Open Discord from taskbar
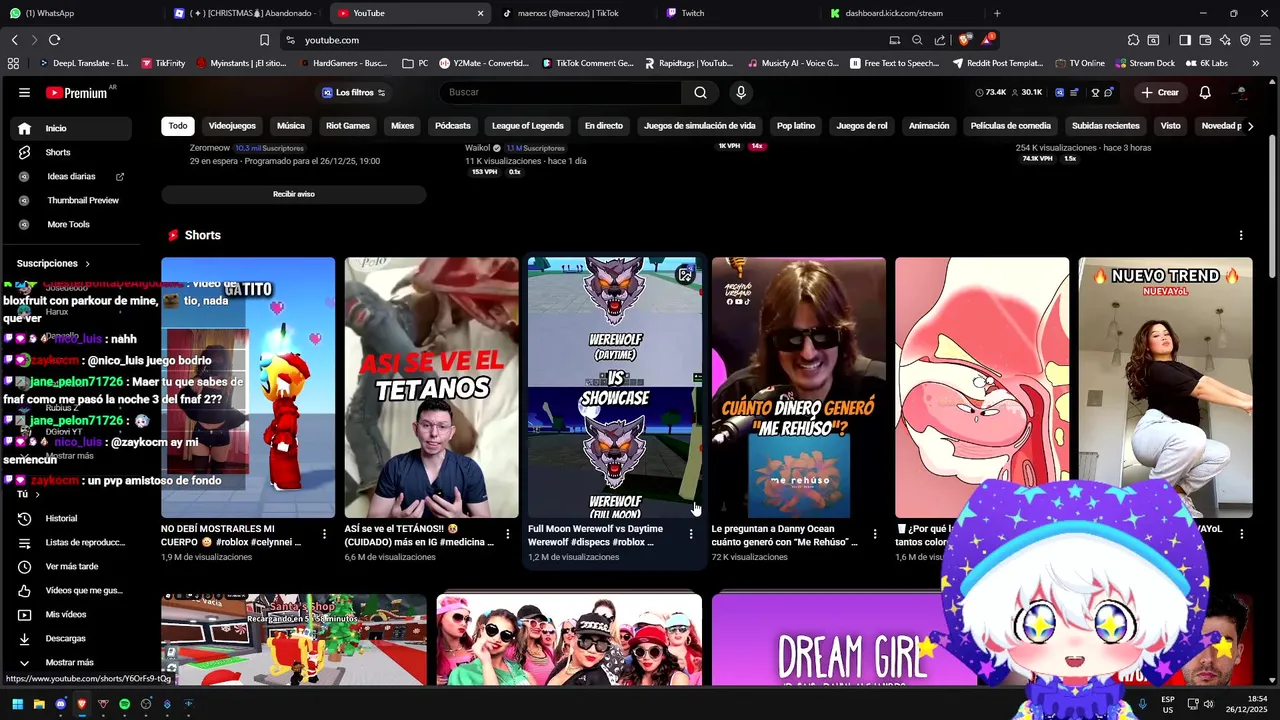Viewport: 1280px width, 720px height. click(60, 704)
